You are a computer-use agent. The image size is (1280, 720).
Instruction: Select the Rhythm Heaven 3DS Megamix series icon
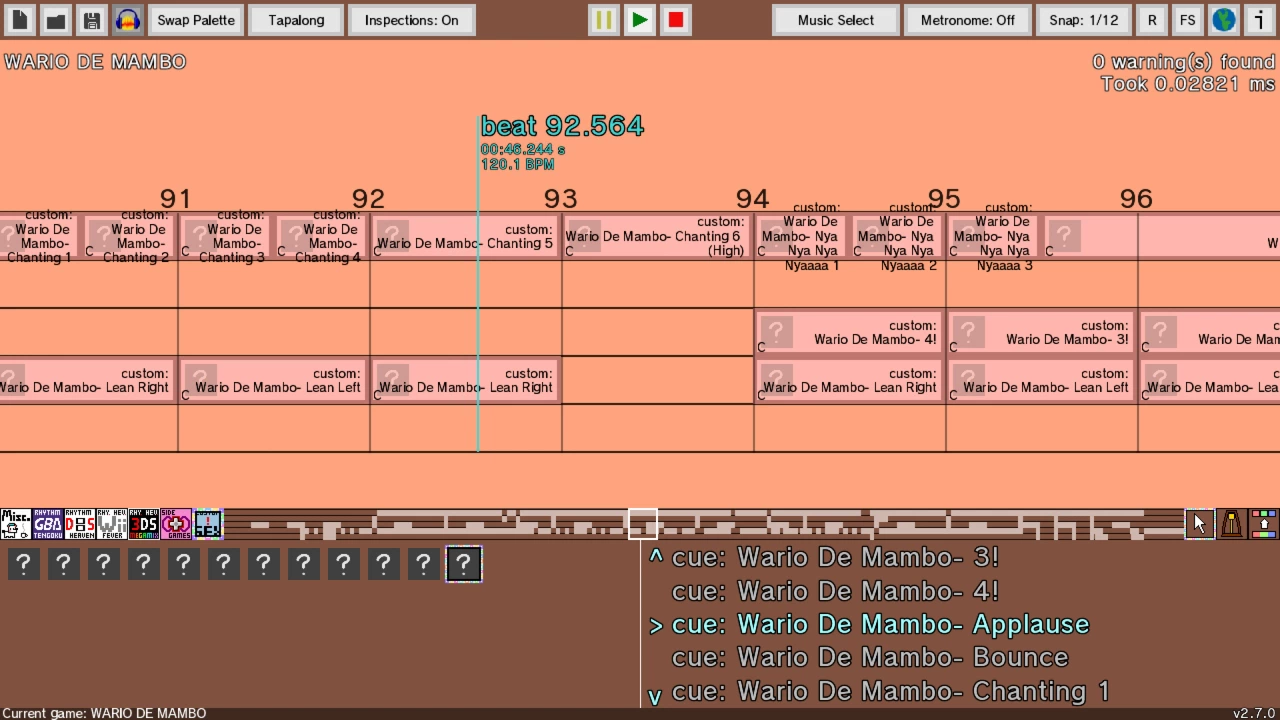pos(144,524)
